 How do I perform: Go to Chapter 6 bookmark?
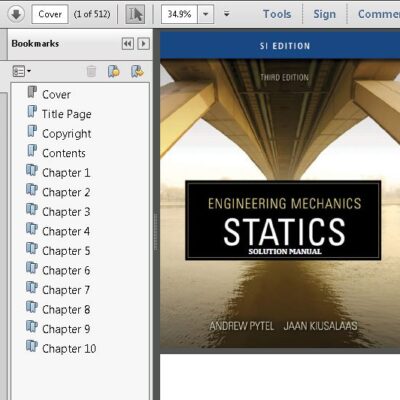click(66, 270)
